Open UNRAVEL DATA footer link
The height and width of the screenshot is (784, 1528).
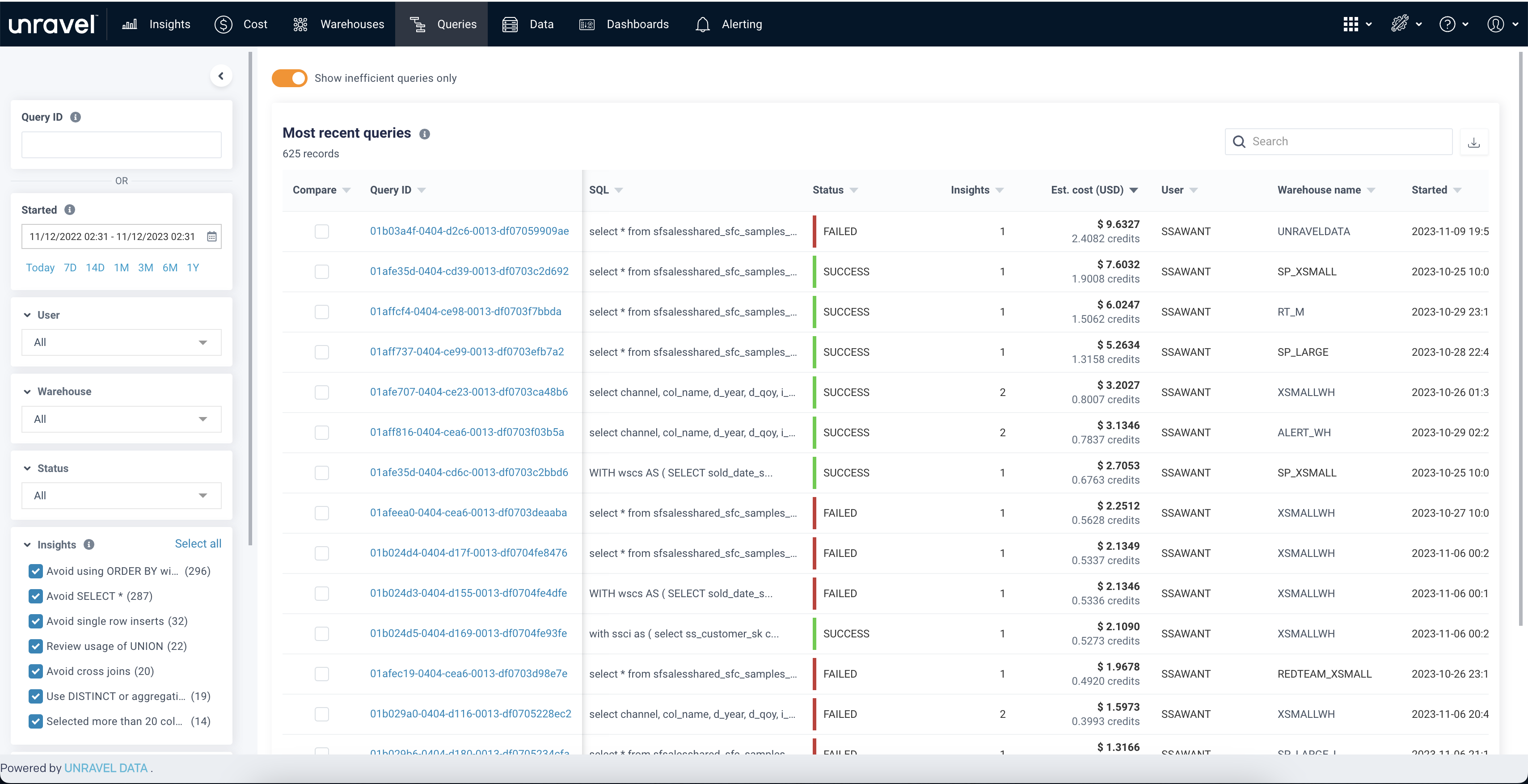[106, 768]
